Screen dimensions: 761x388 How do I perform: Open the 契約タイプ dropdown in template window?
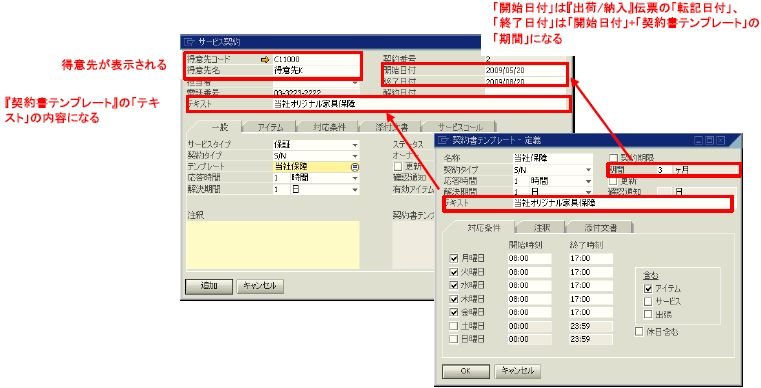coord(588,169)
